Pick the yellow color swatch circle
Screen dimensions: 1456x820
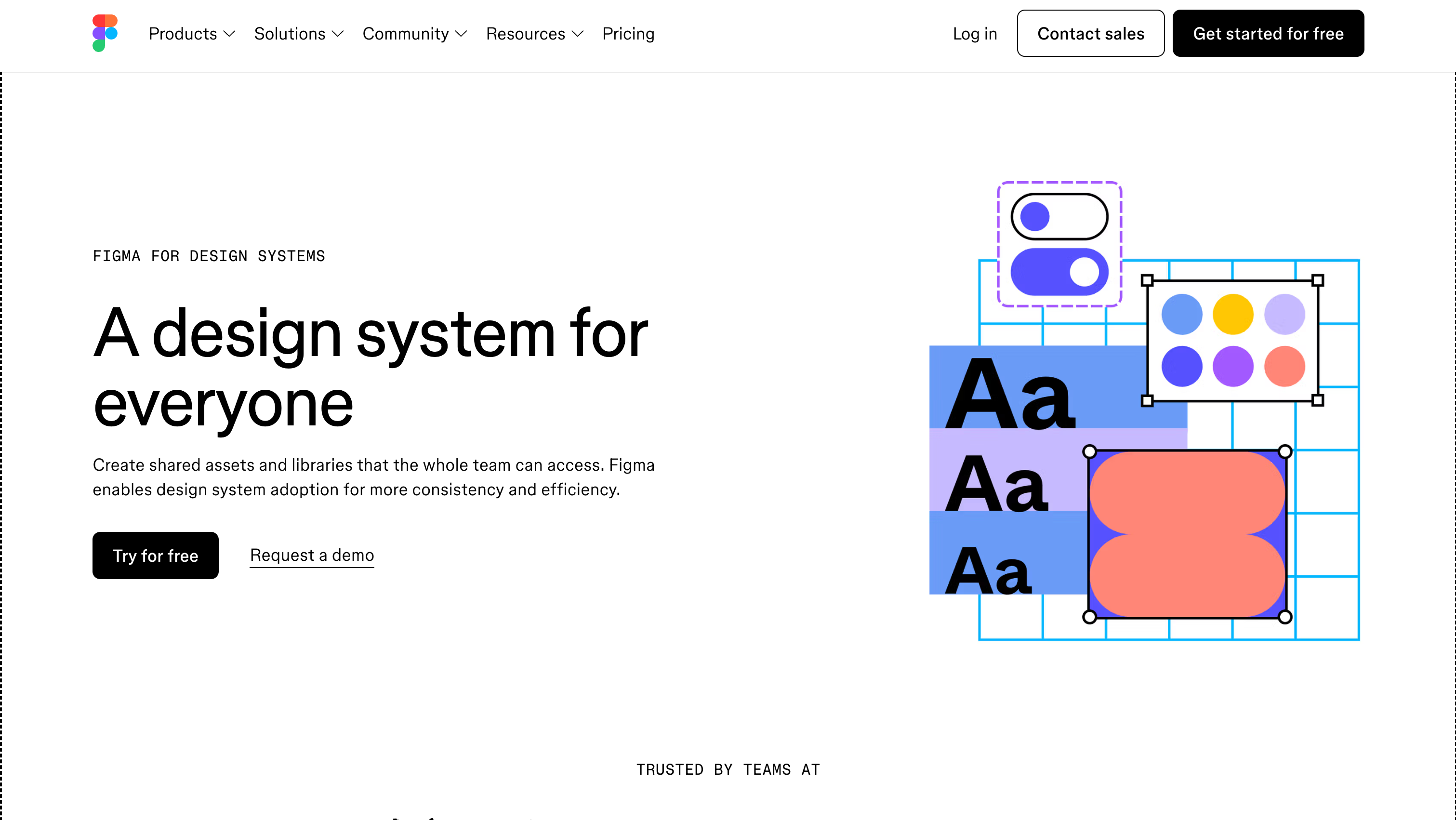(1233, 314)
